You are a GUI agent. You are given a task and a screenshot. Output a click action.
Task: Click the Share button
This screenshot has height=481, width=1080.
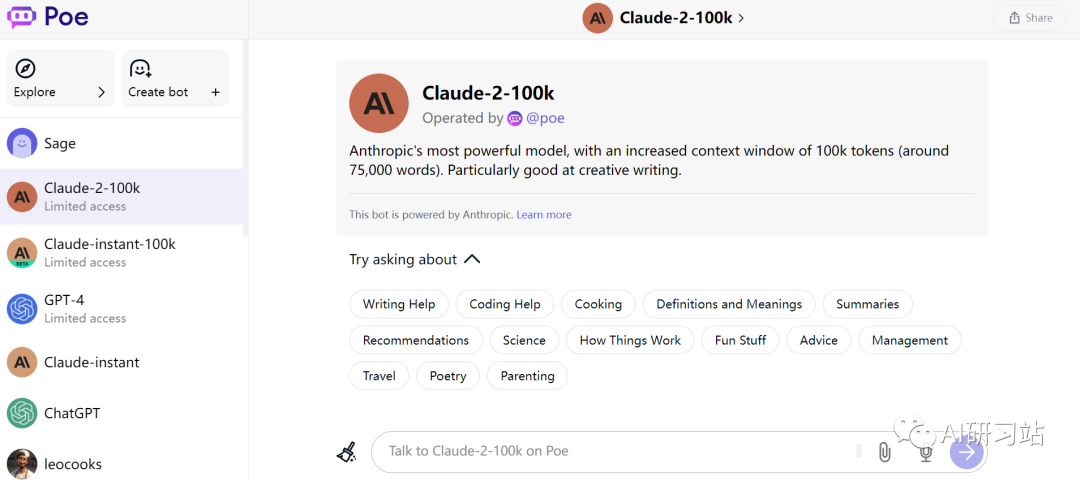pos(1030,18)
